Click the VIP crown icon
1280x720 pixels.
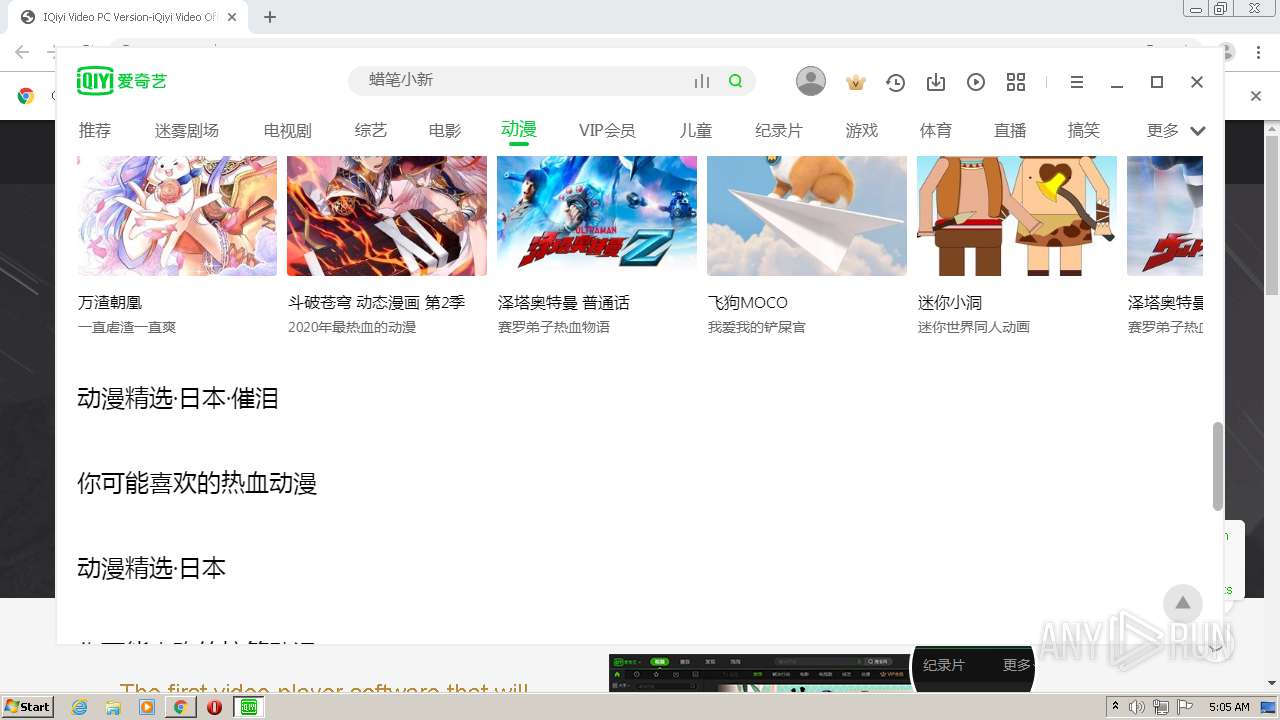point(855,82)
